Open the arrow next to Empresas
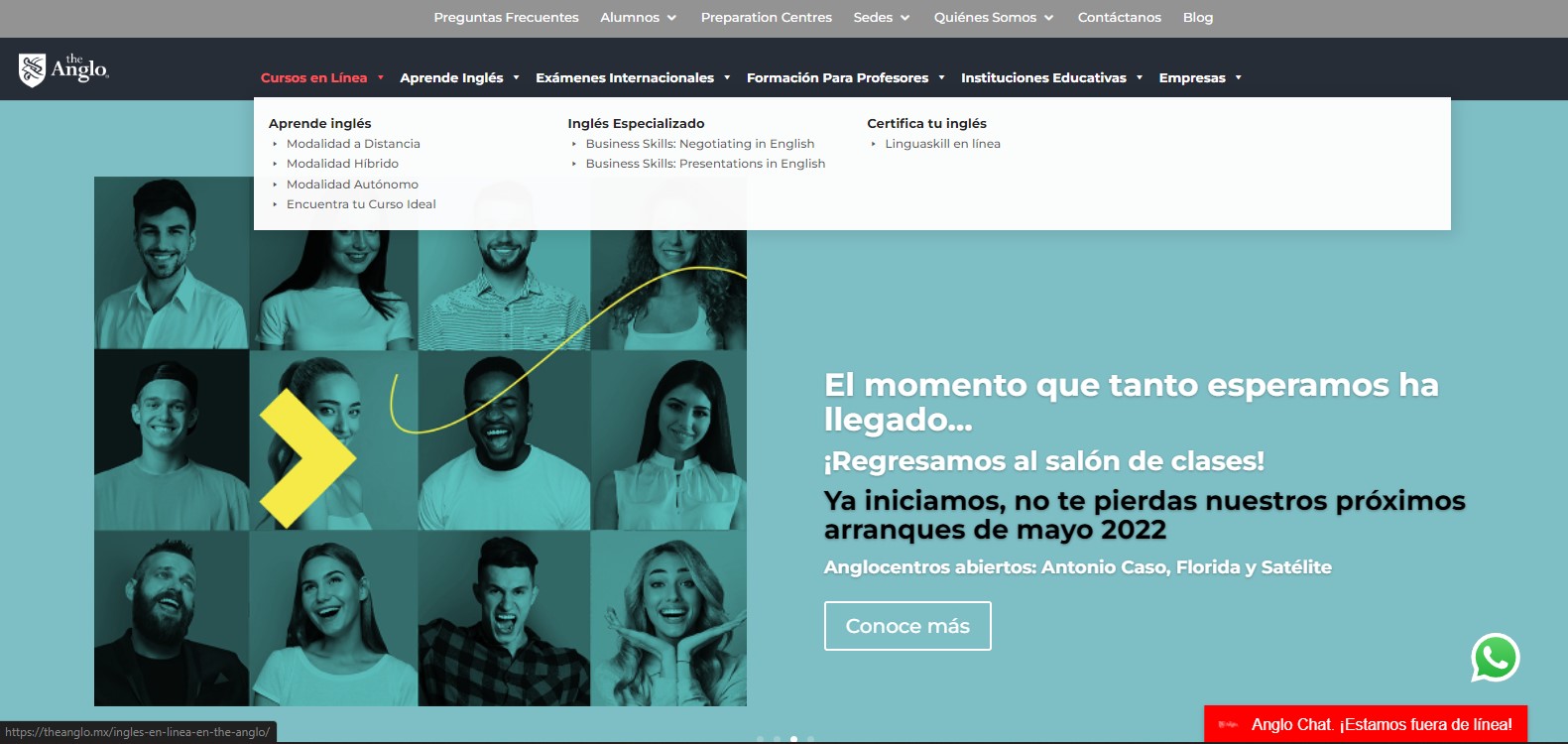The image size is (1568, 744). (1239, 77)
